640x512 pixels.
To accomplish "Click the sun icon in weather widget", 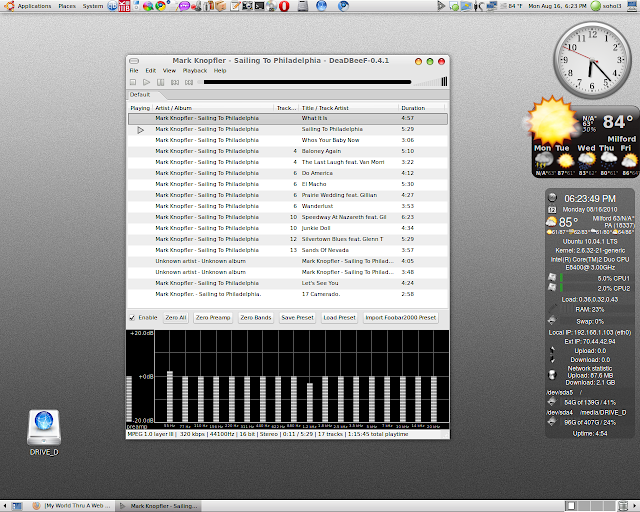I will (553, 120).
